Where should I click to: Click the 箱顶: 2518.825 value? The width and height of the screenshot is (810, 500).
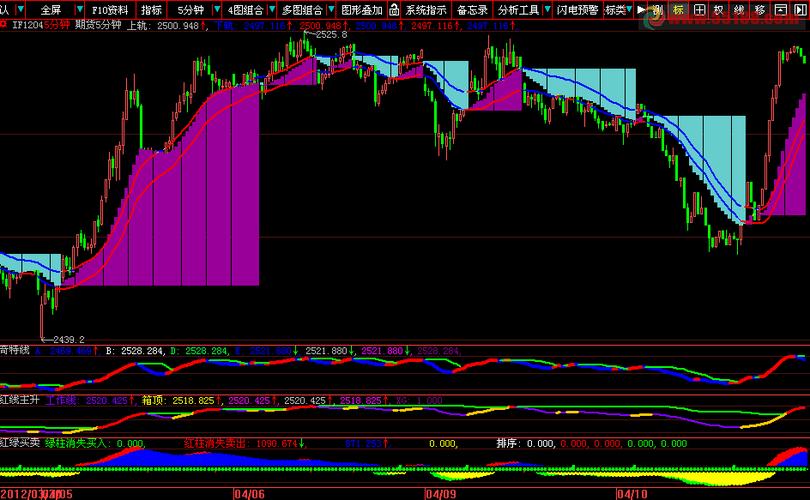(178, 400)
